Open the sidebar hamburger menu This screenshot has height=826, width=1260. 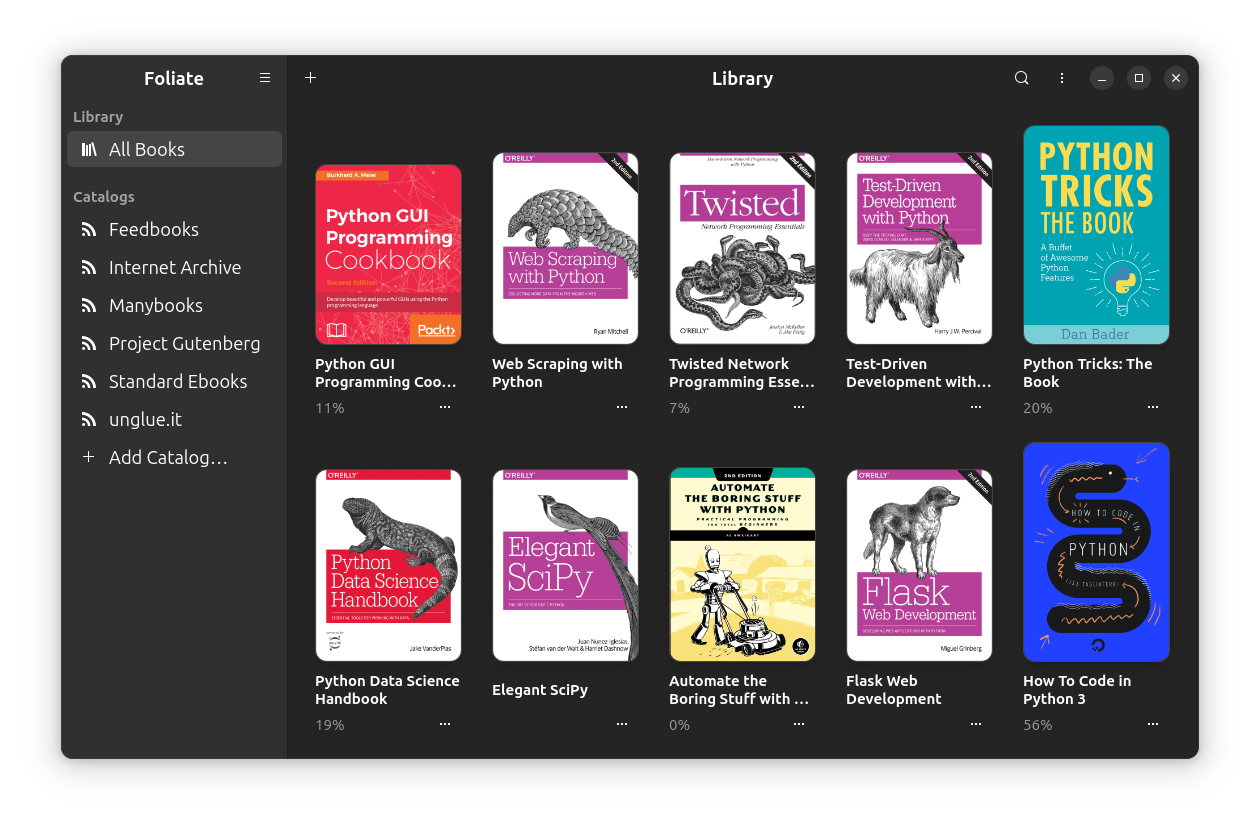(265, 78)
